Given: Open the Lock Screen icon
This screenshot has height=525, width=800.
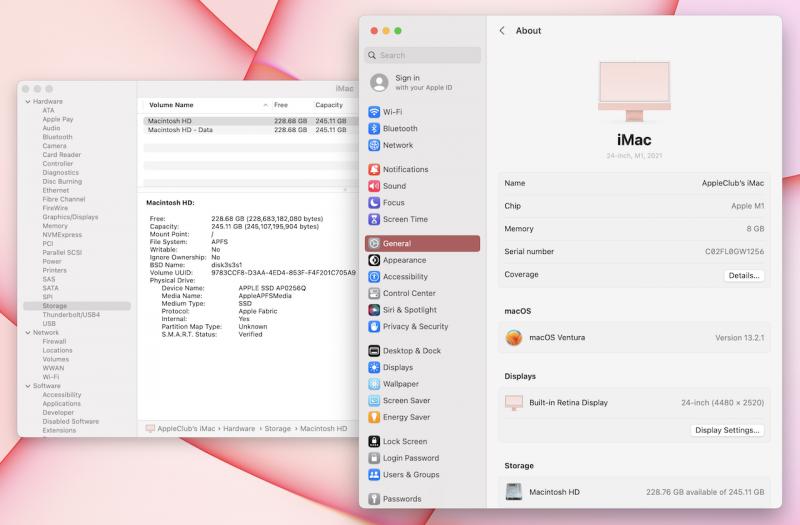Looking at the screenshot, I should (x=374, y=441).
